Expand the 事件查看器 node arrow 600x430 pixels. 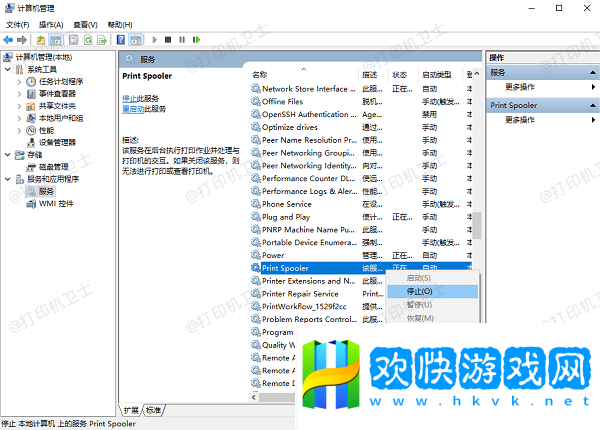point(19,94)
